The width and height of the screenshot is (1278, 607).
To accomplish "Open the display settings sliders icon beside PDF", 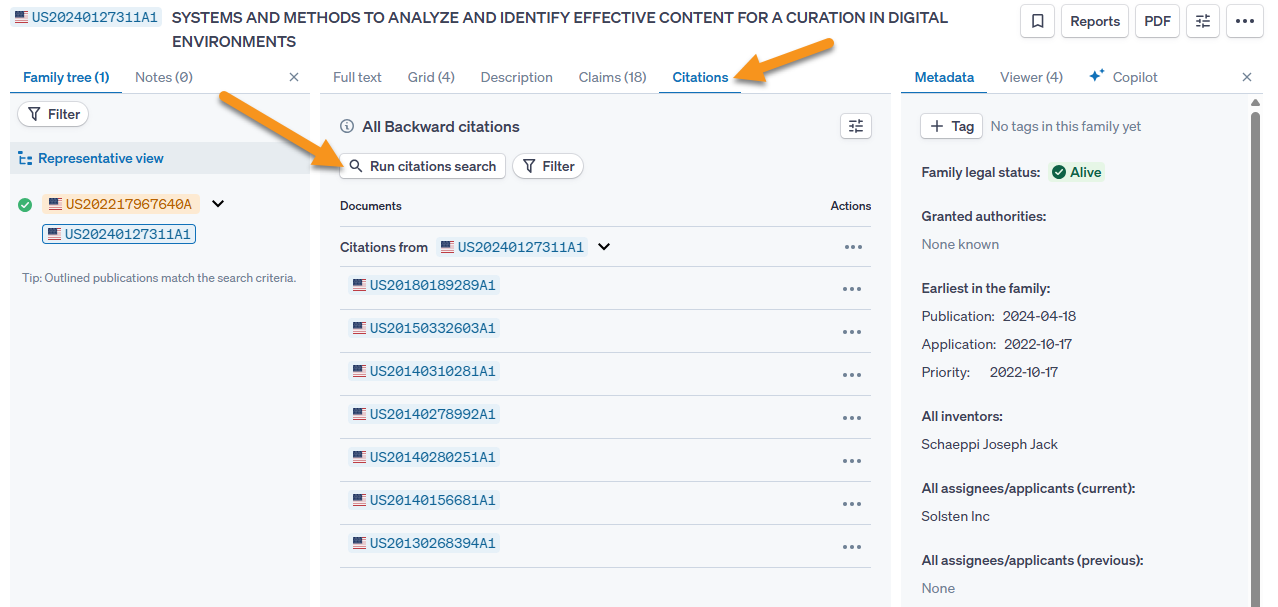I will tap(1202, 21).
